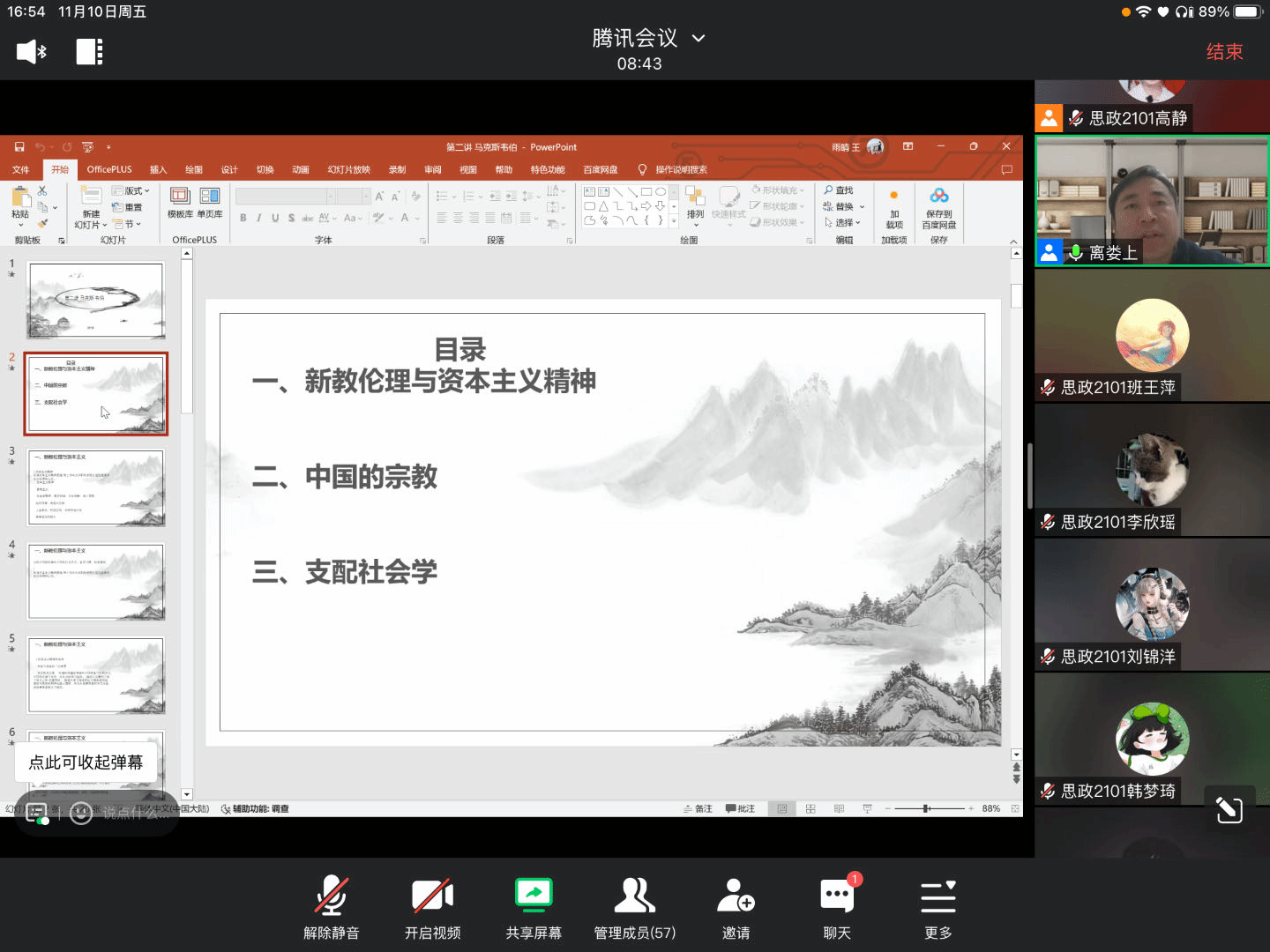Open the 节 Section dropdown
This screenshot has width=1270, height=952.
coord(127,224)
